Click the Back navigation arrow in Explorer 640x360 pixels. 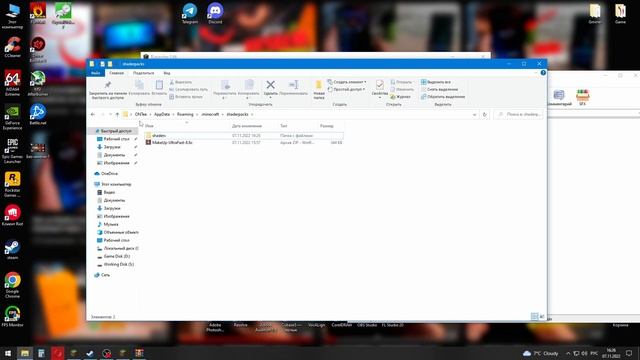tap(93, 114)
